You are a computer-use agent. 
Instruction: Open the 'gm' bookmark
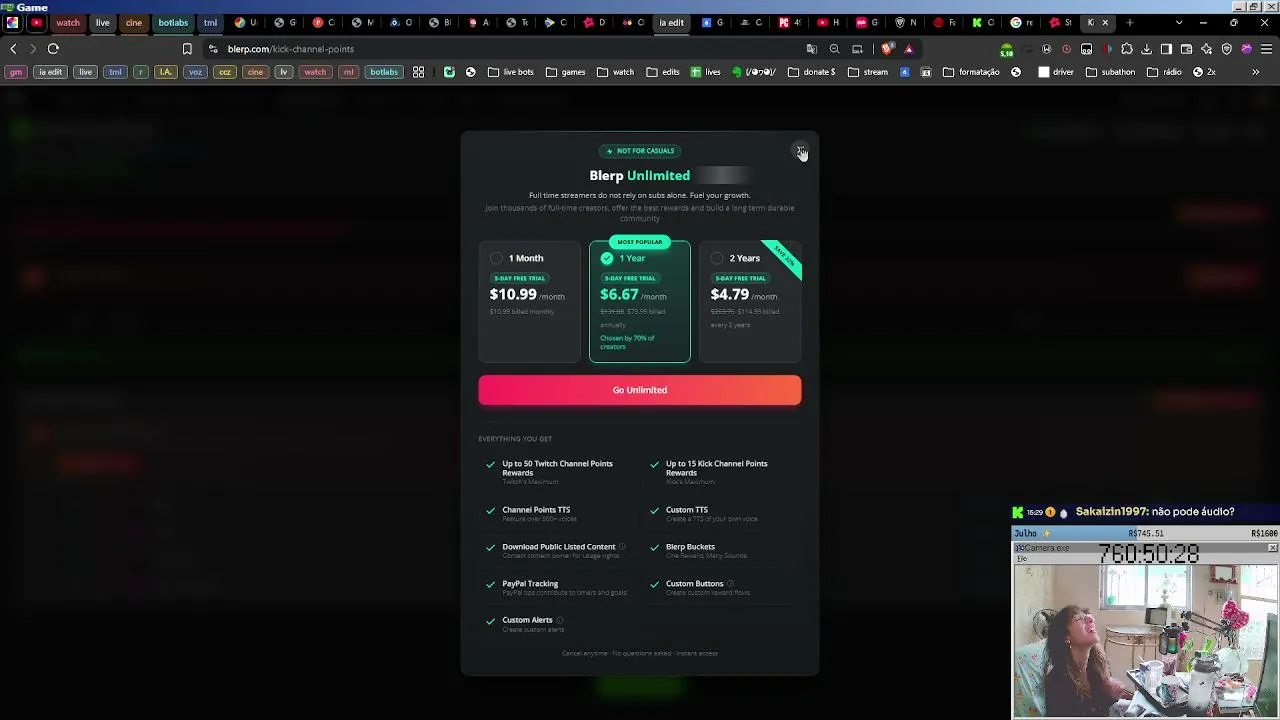point(16,72)
